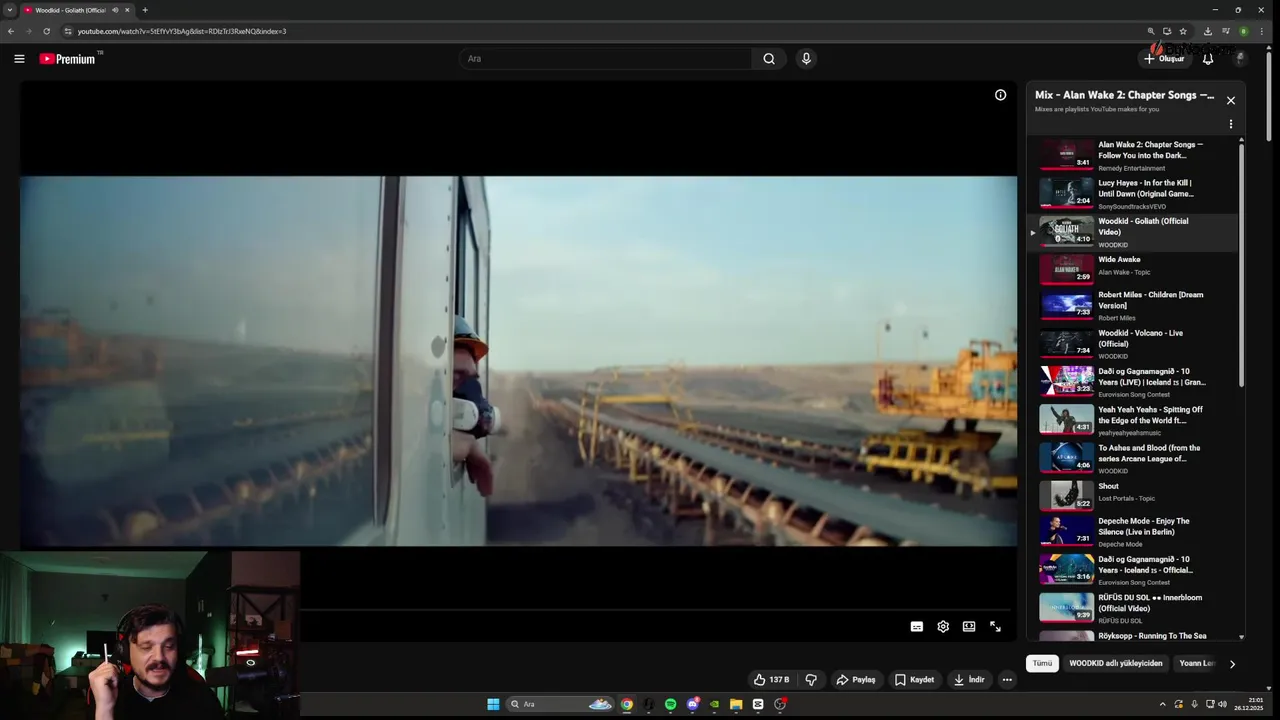Show more filter chips with arrow
This screenshot has width=1280, height=720.
coord(1232,664)
